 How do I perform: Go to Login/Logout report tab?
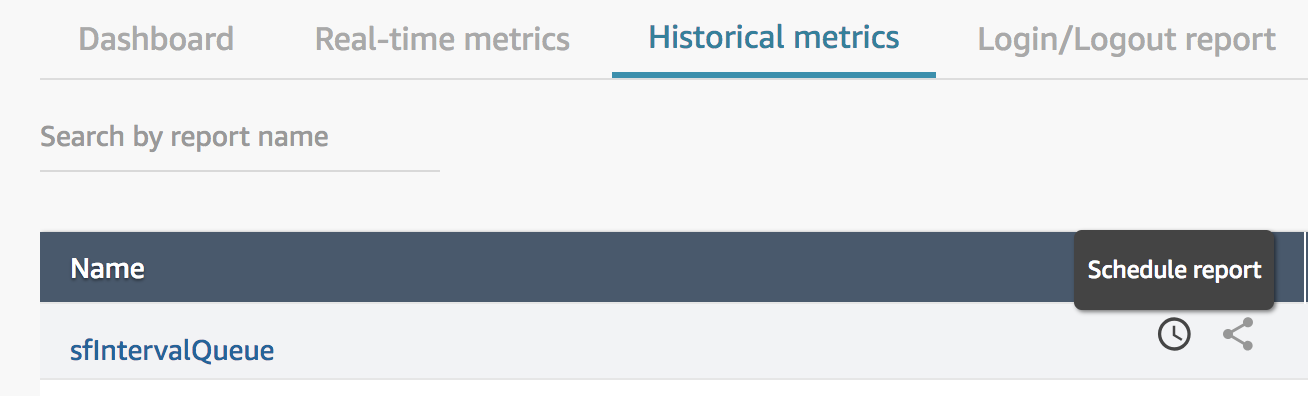click(1127, 39)
